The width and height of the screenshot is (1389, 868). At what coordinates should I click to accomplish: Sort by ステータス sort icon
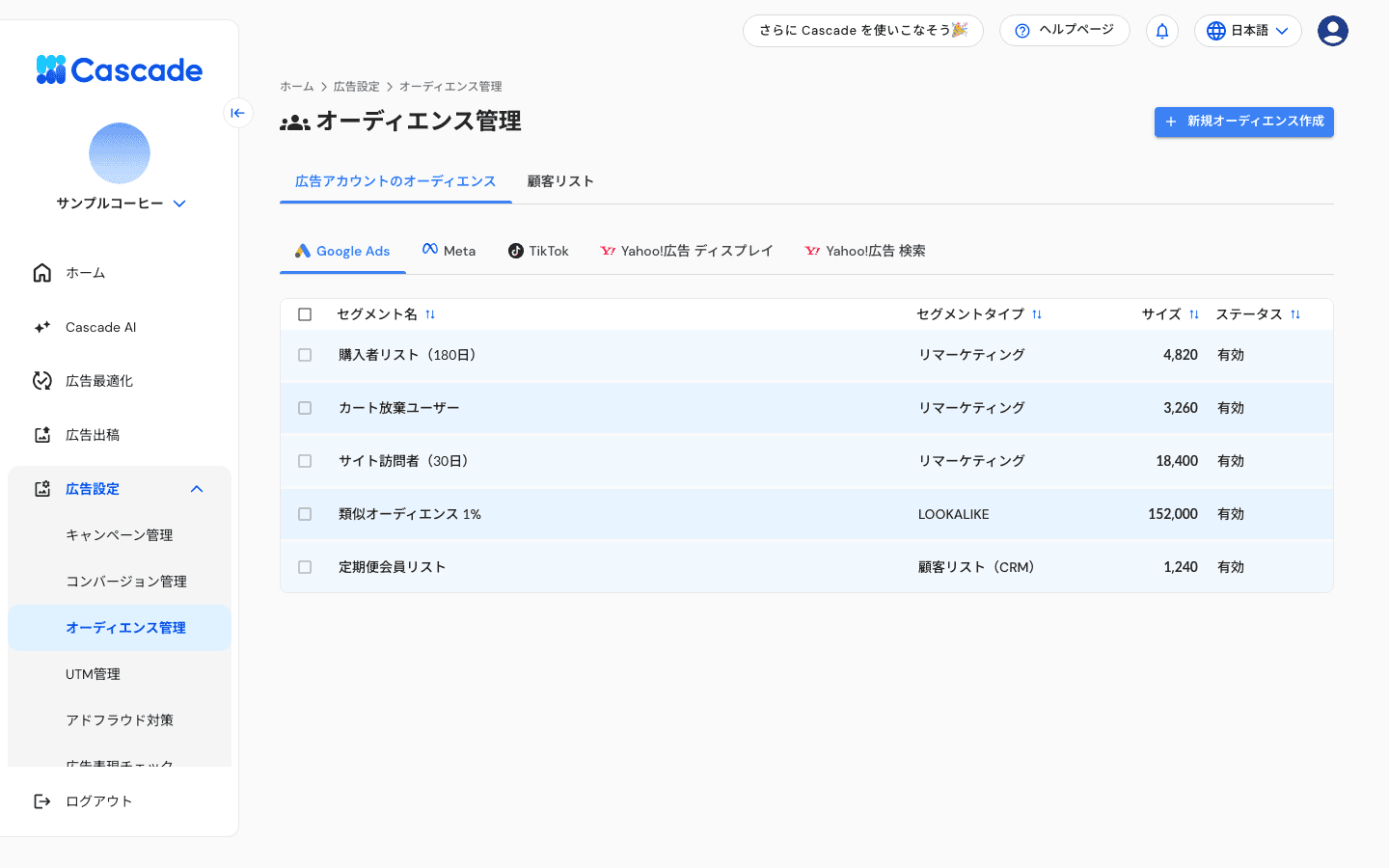1295,314
